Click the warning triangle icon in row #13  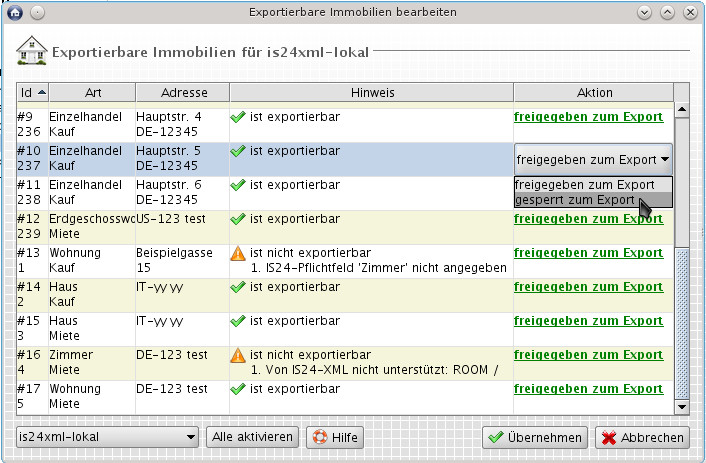click(x=237, y=253)
